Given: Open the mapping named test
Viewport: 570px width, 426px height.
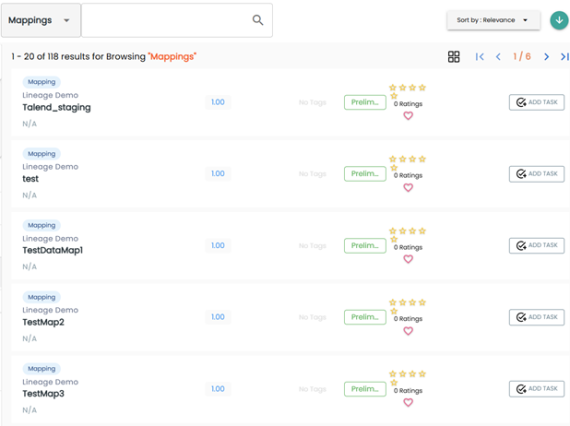Looking at the screenshot, I should pos(31,179).
